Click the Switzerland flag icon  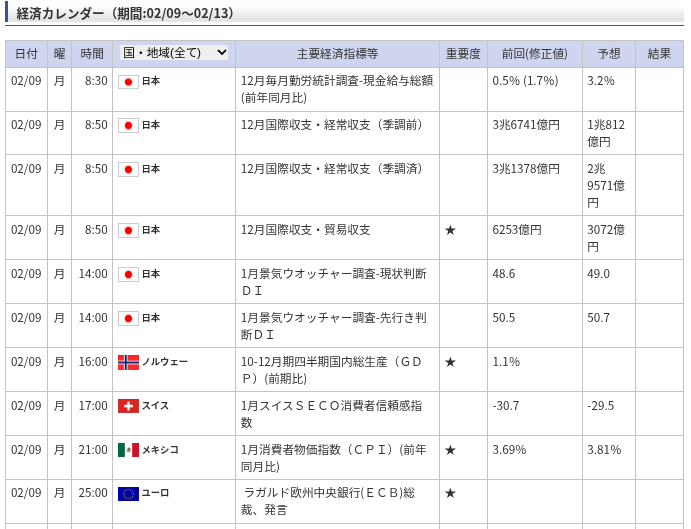(128, 406)
